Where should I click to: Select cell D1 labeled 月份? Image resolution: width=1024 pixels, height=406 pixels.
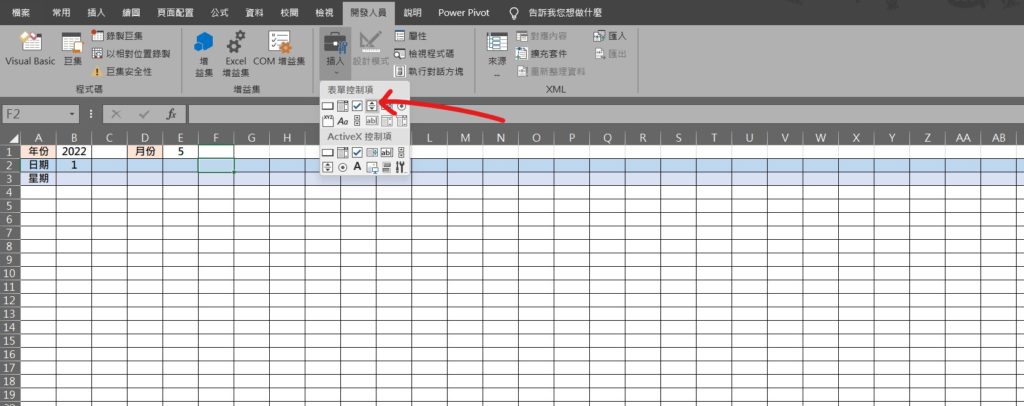tap(145, 151)
